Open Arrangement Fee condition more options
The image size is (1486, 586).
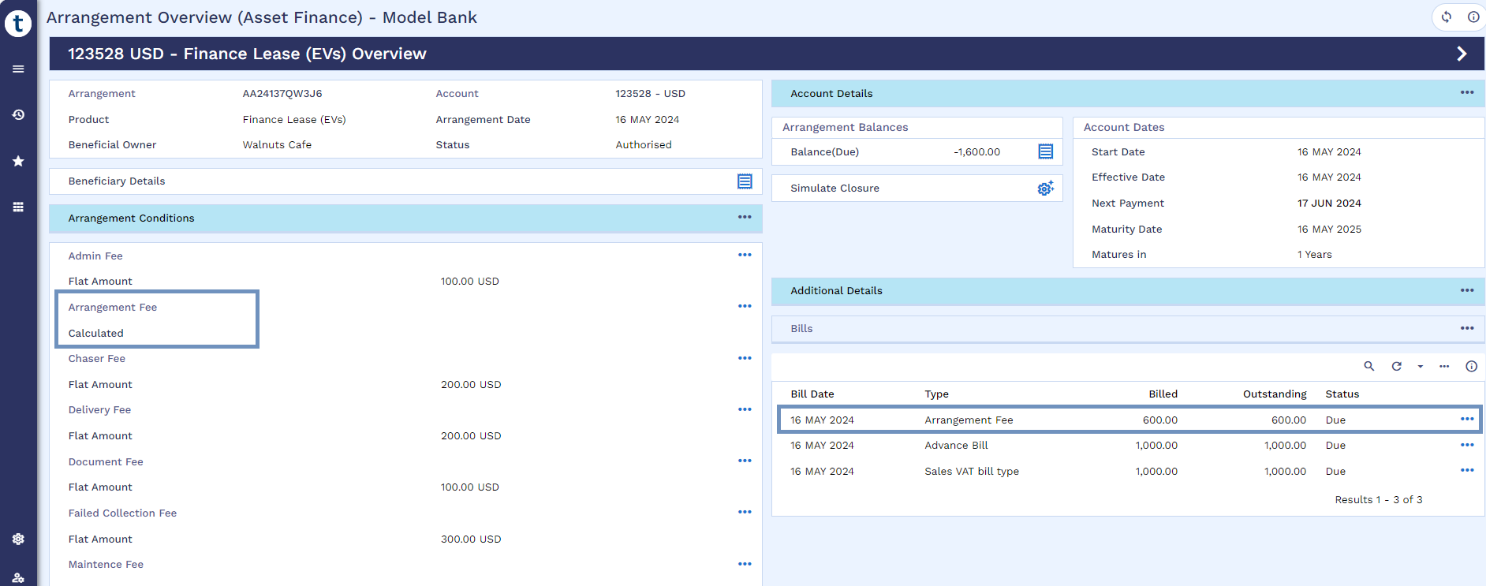(x=744, y=306)
